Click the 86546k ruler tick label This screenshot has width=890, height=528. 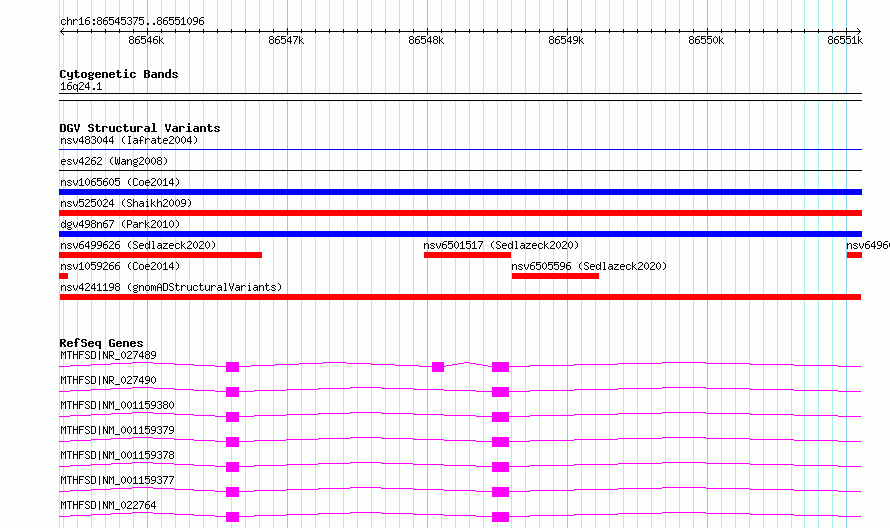[146, 40]
